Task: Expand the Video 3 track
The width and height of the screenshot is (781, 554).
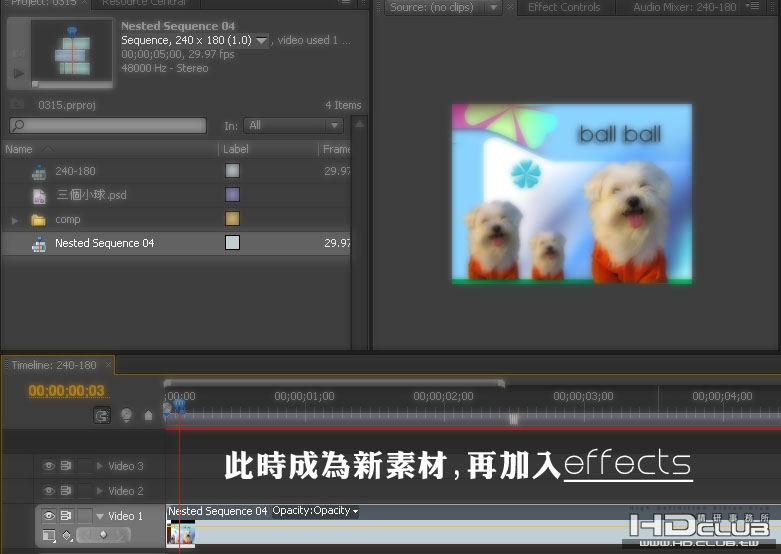Action: (x=100, y=466)
